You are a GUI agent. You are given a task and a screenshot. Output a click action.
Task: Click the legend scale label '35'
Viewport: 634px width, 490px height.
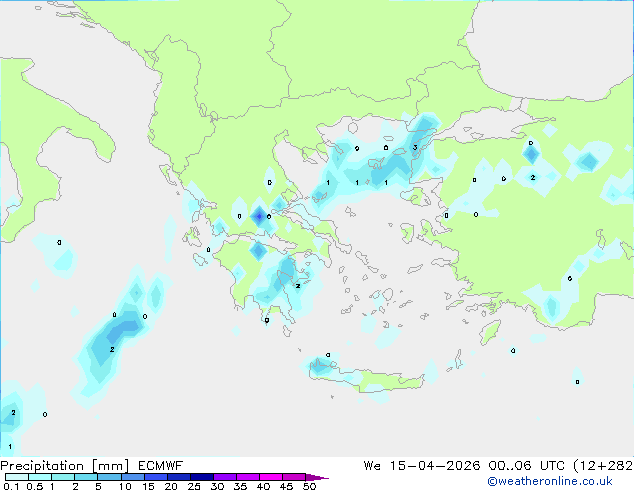(x=240, y=486)
